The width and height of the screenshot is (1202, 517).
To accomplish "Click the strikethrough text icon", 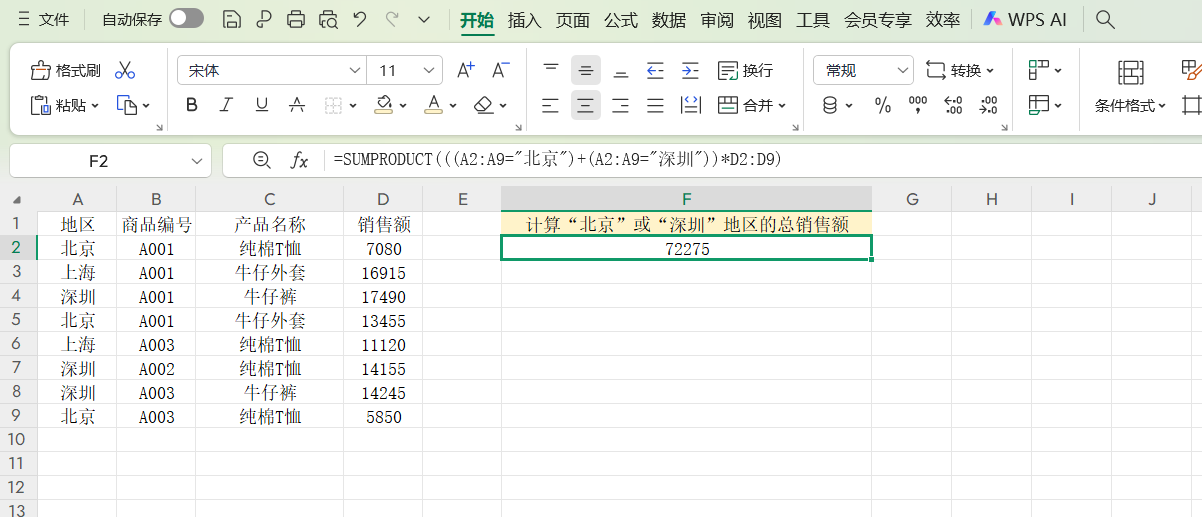I will tap(296, 105).
